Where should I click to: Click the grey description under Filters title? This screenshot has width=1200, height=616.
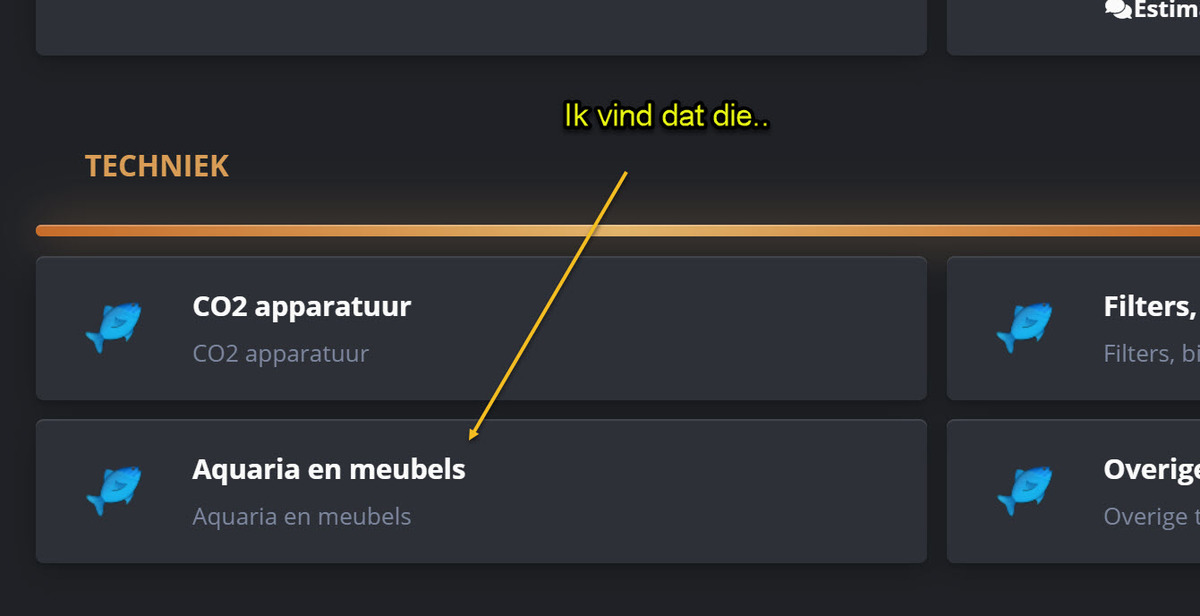[x=1150, y=354]
